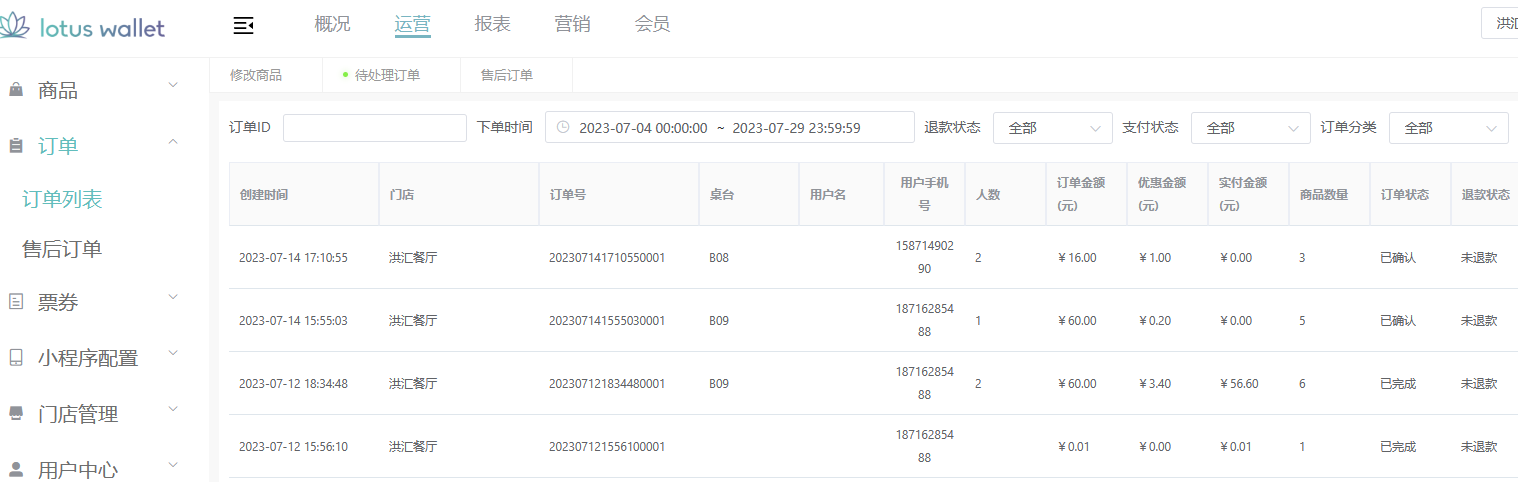
Task: Open the 支付状态 dropdown
Action: point(1250,128)
